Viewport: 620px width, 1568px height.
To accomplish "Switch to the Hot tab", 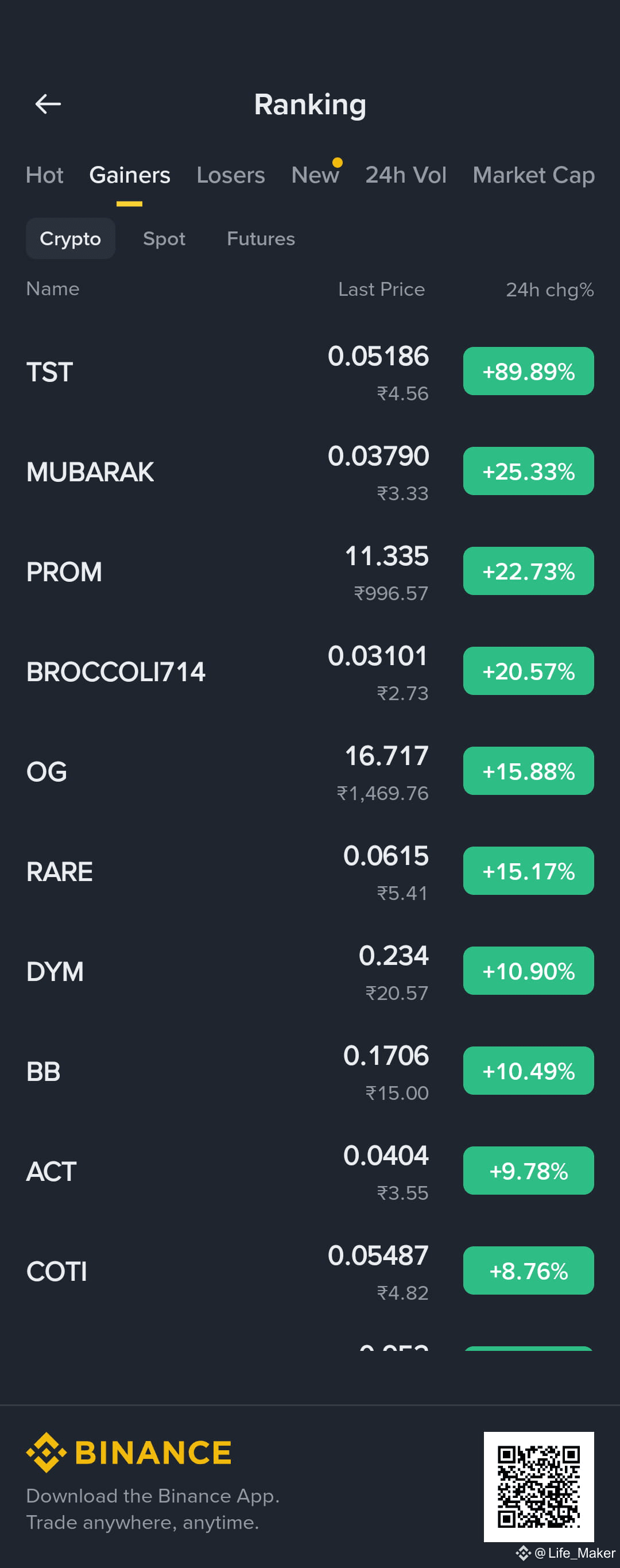I will 44,175.
